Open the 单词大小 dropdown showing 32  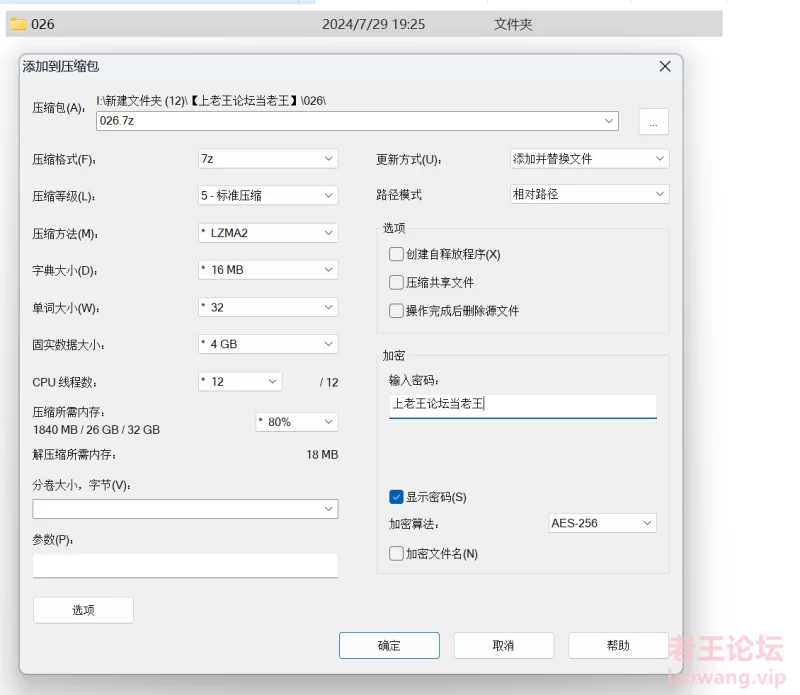268,307
